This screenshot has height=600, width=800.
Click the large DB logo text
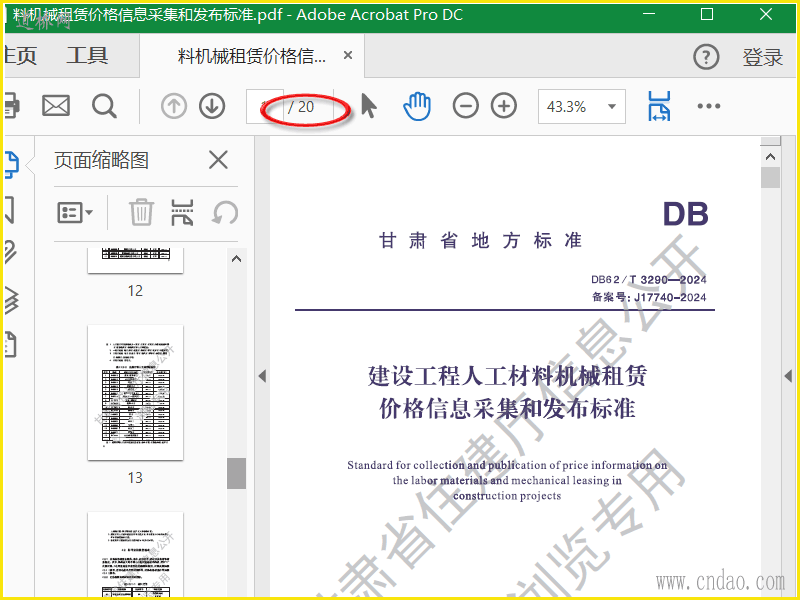point(686,214)
